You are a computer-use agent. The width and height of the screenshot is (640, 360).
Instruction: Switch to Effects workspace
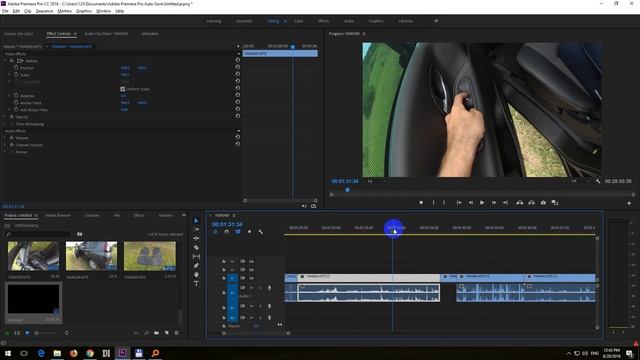(324, 21)
